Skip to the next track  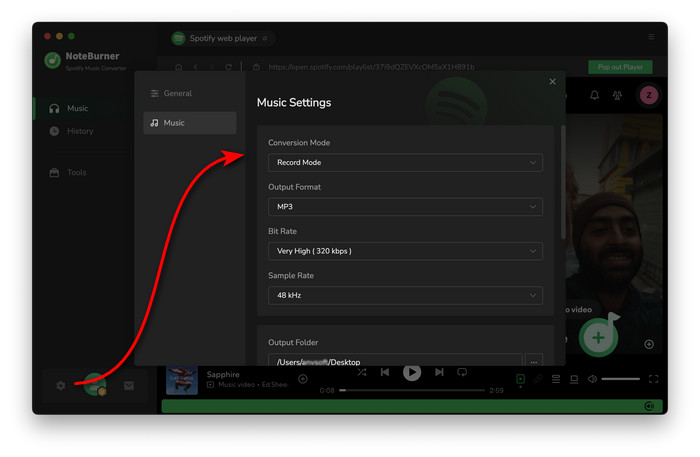point(439,372)
